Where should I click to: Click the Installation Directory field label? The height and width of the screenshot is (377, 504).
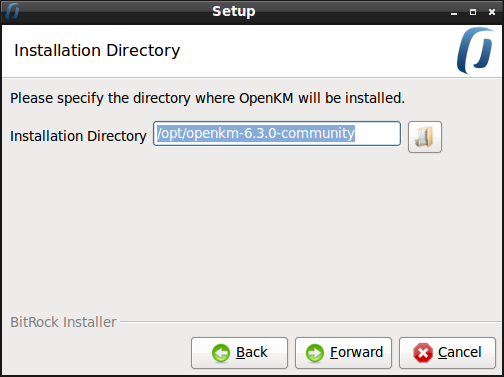click(x=78, y=136)
